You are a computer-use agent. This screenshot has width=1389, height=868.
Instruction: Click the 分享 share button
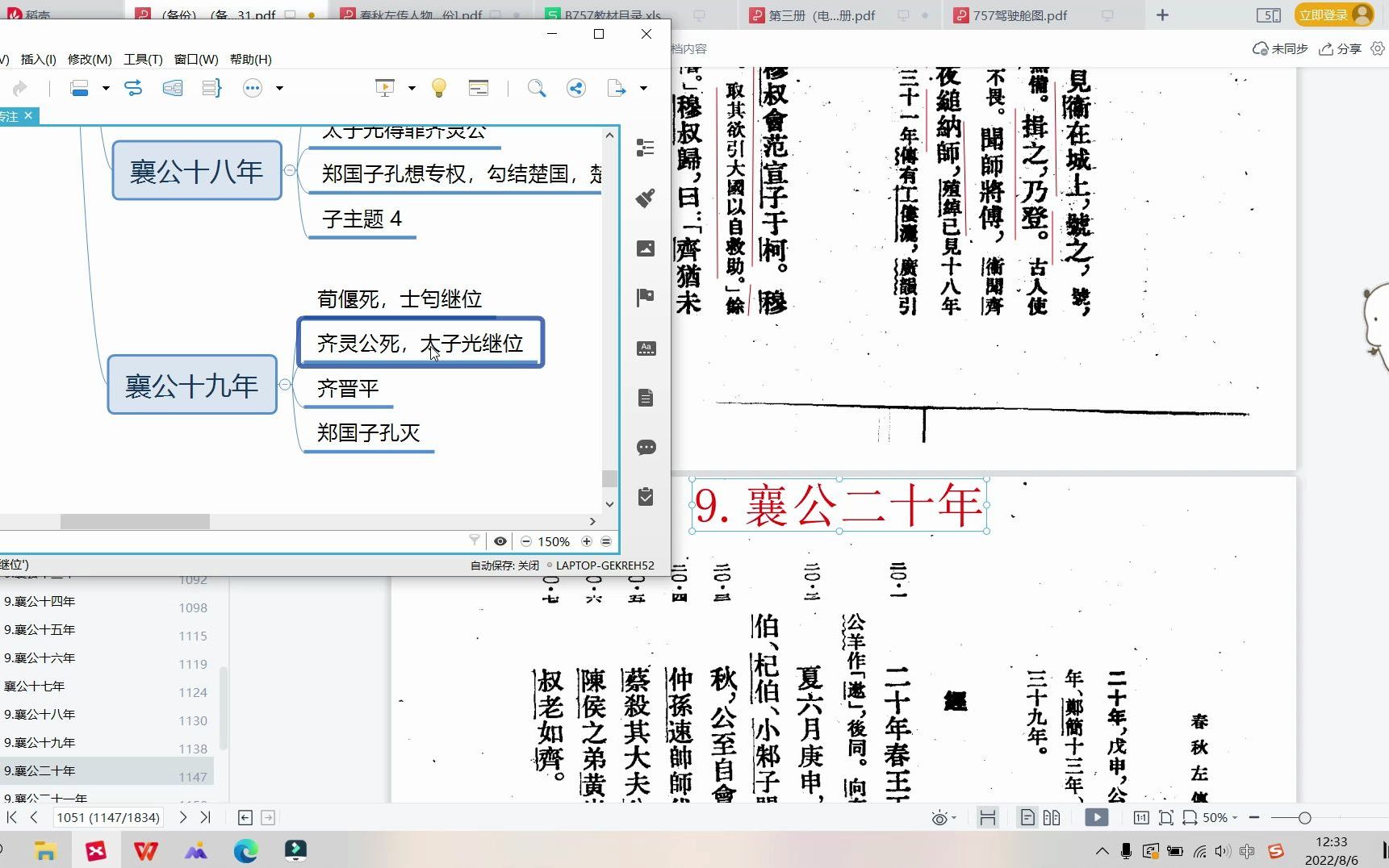pyautogui.click(x=1341, y=48)
